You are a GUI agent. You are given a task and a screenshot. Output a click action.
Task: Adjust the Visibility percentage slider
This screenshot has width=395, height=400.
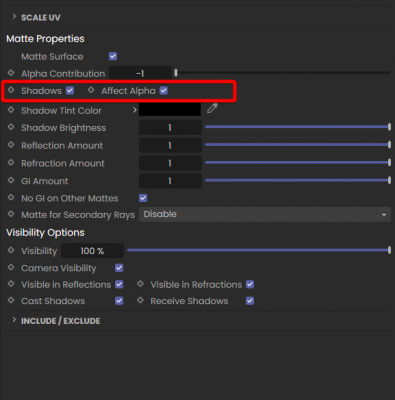259,250
